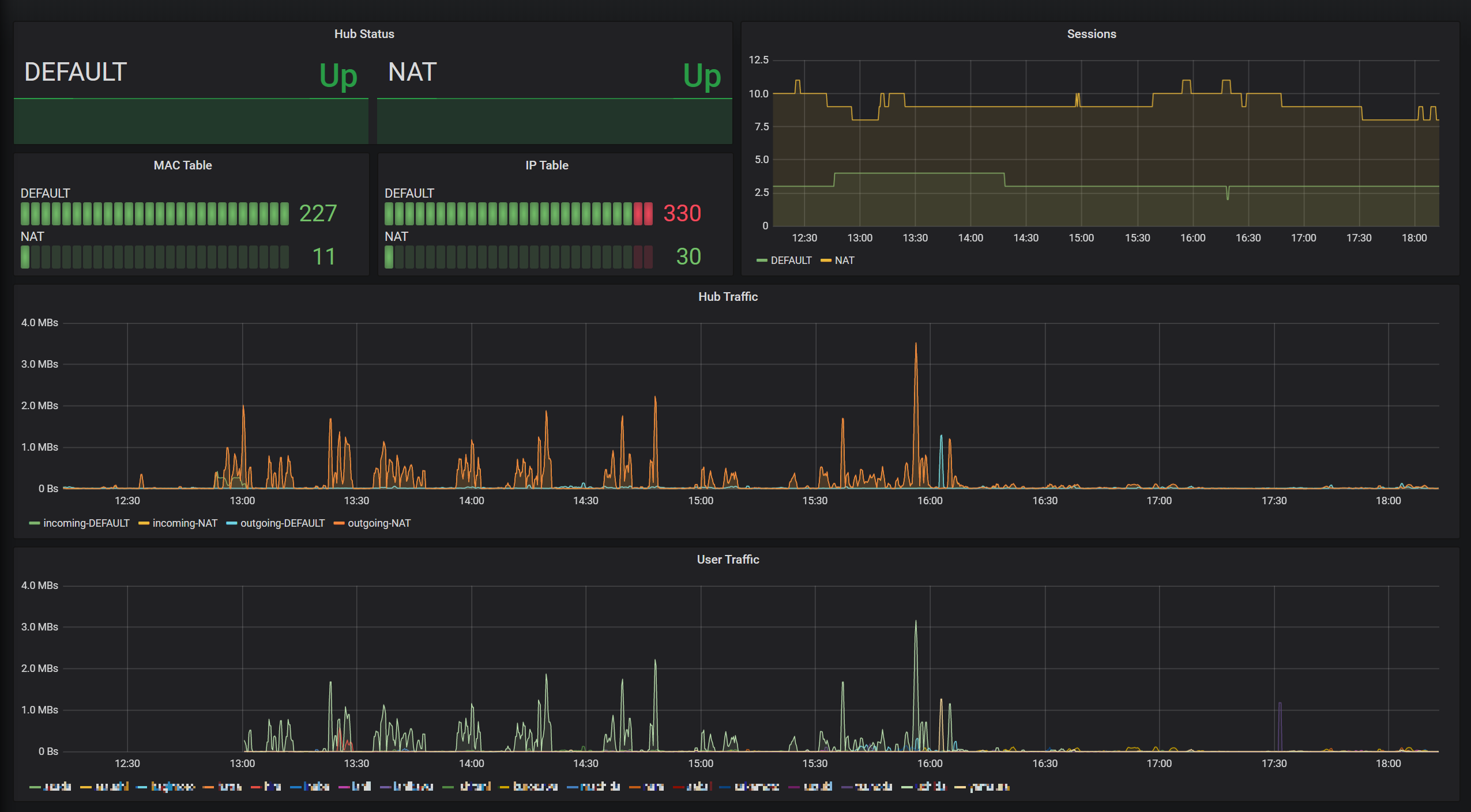This screenshot has width=1471, height=812.
Task: Click the 227 value in MAC Table
Action: click(x=318, y=213)
